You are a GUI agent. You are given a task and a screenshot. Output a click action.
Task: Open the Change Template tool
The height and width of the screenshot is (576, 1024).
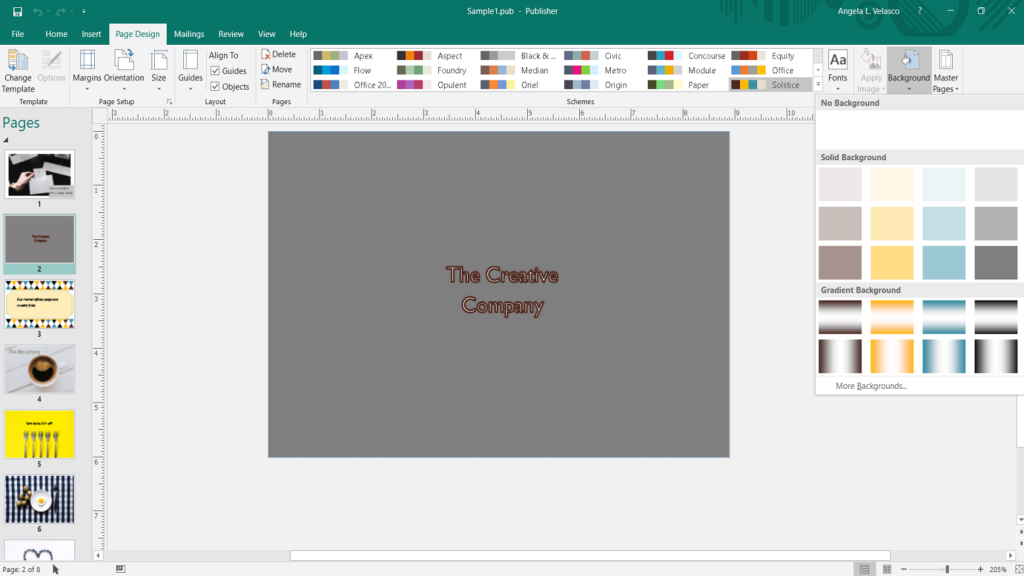(x=17, y=68)
